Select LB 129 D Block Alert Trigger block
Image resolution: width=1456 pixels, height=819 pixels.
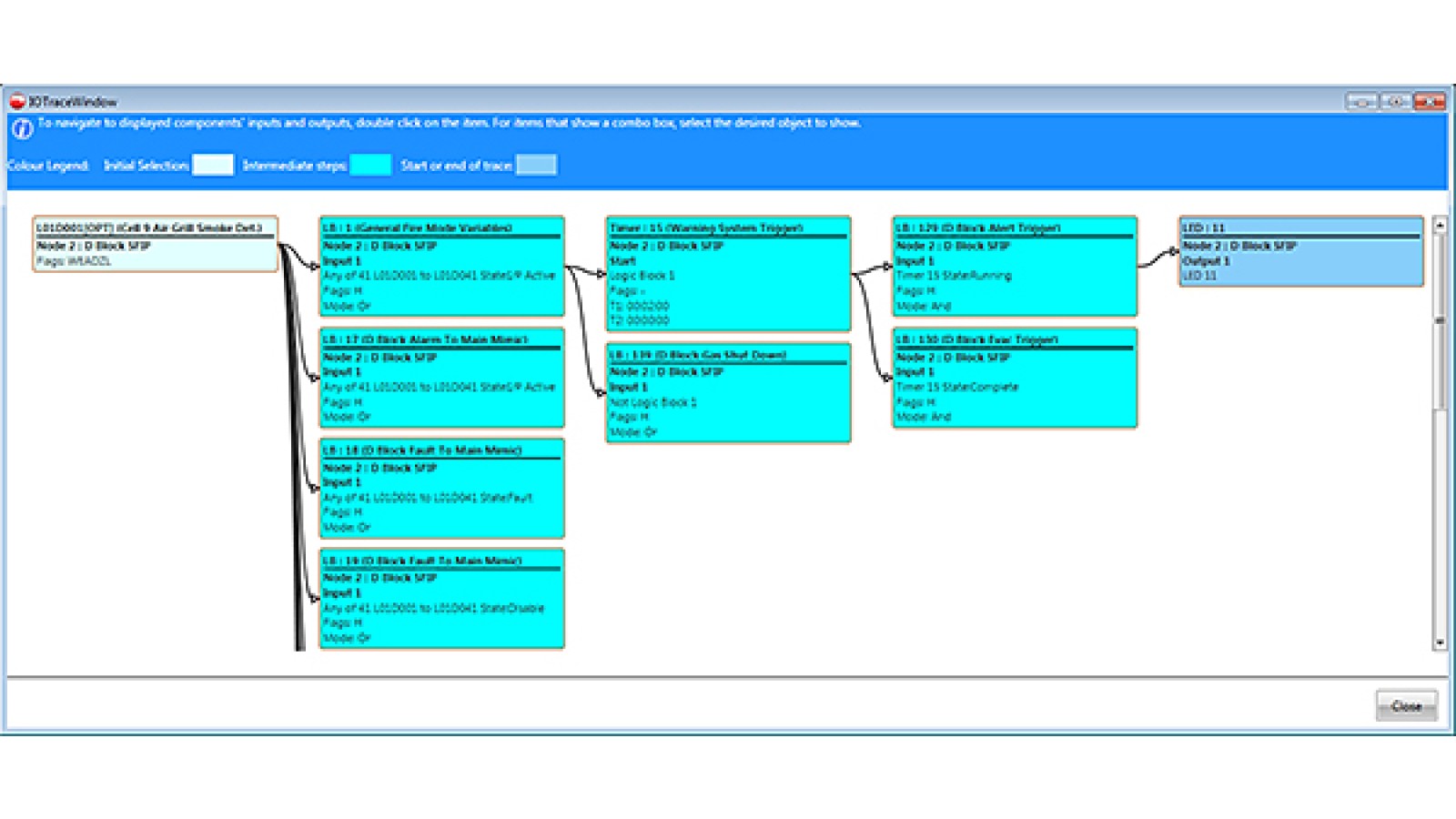(1015, 266)
